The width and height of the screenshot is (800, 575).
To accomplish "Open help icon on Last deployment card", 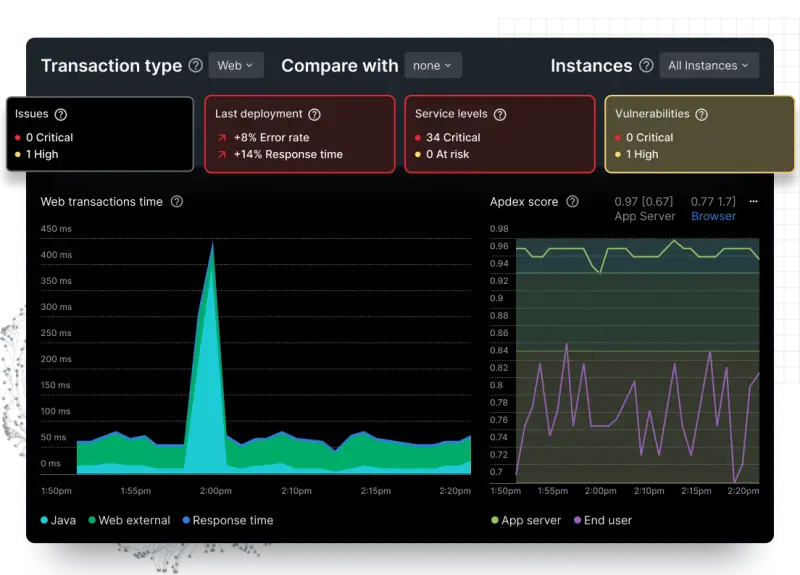I will pos(314,114).
